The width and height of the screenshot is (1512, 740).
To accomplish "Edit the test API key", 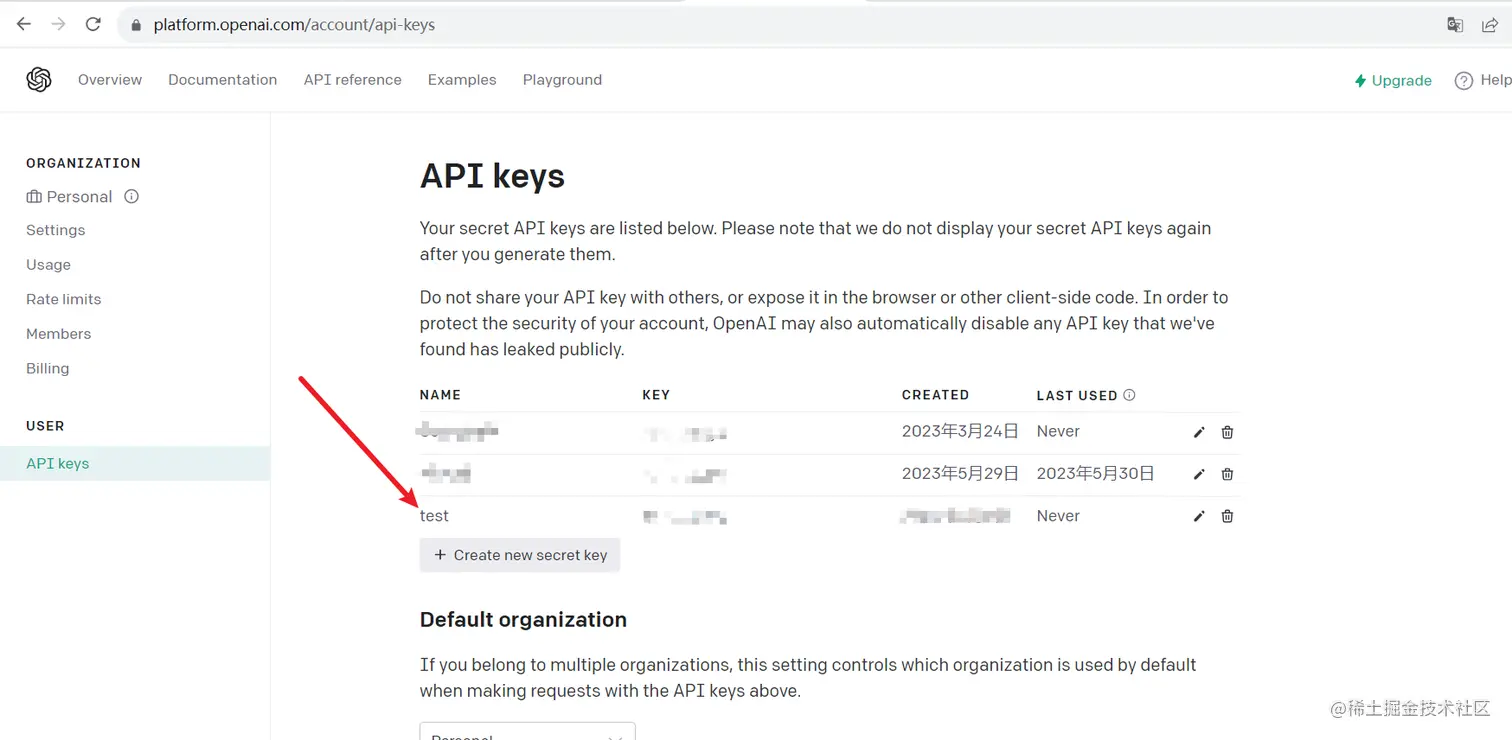I will (1199, 516).
